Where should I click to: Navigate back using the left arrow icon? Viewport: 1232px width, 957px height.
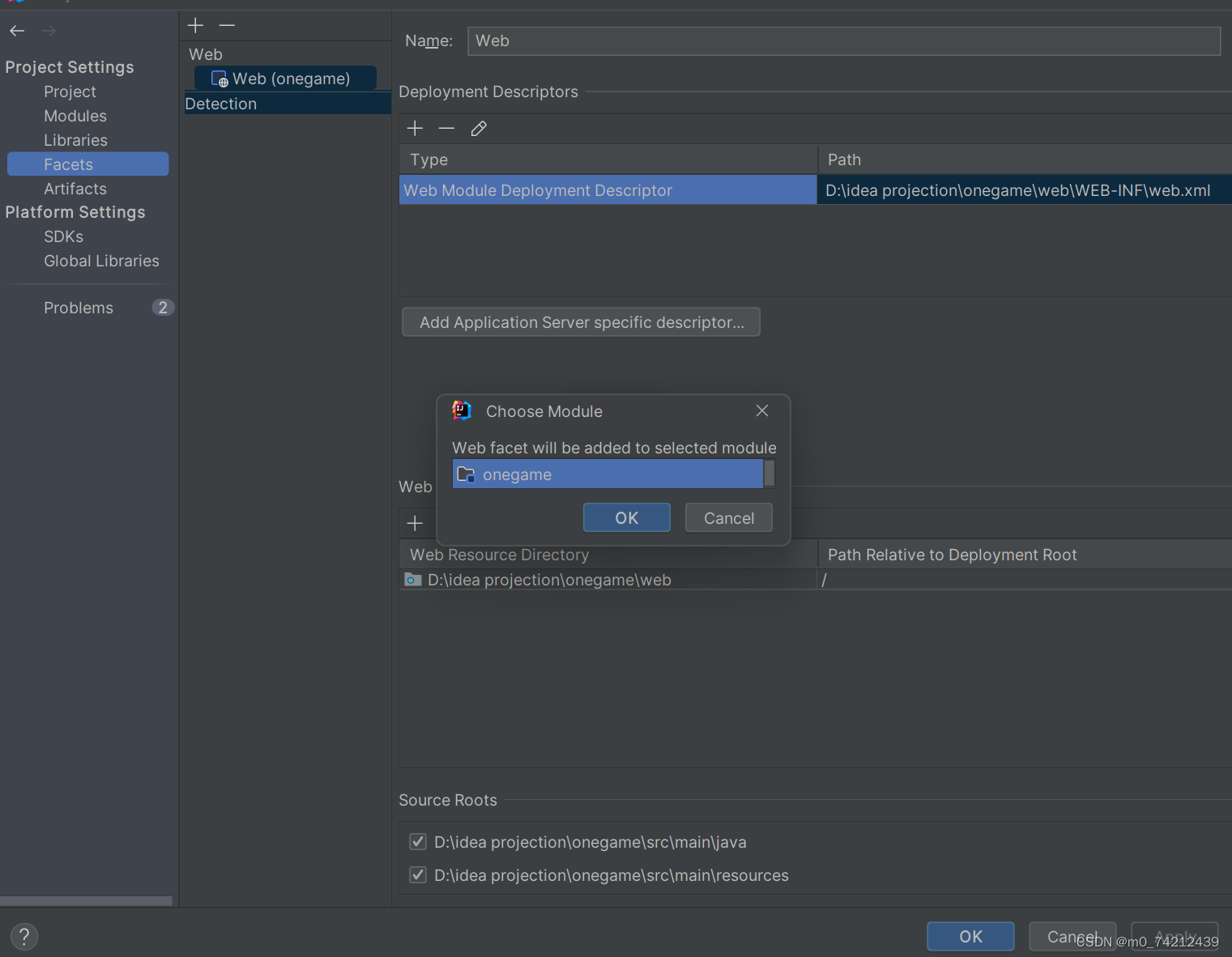16,31
